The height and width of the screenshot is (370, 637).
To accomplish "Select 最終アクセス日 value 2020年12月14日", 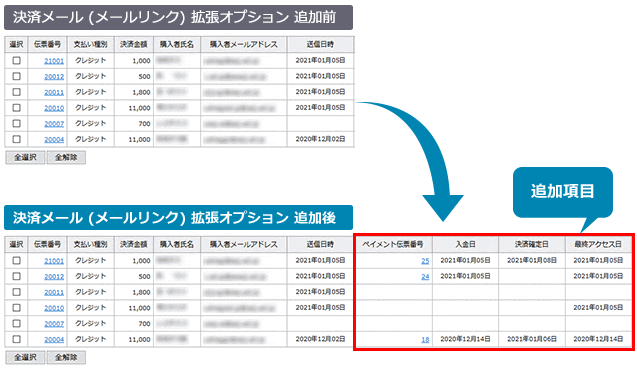I will [598, 339].
